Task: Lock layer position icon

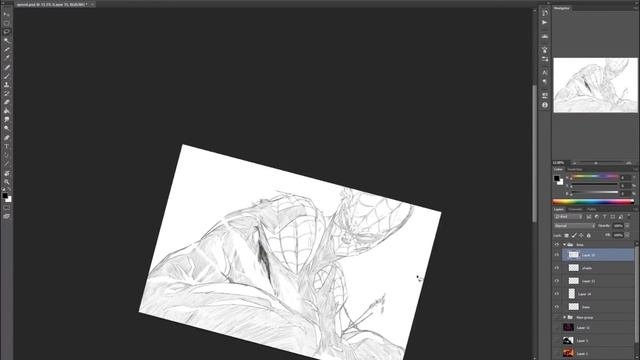Action: pyautogui.click(x=581, y=236)
